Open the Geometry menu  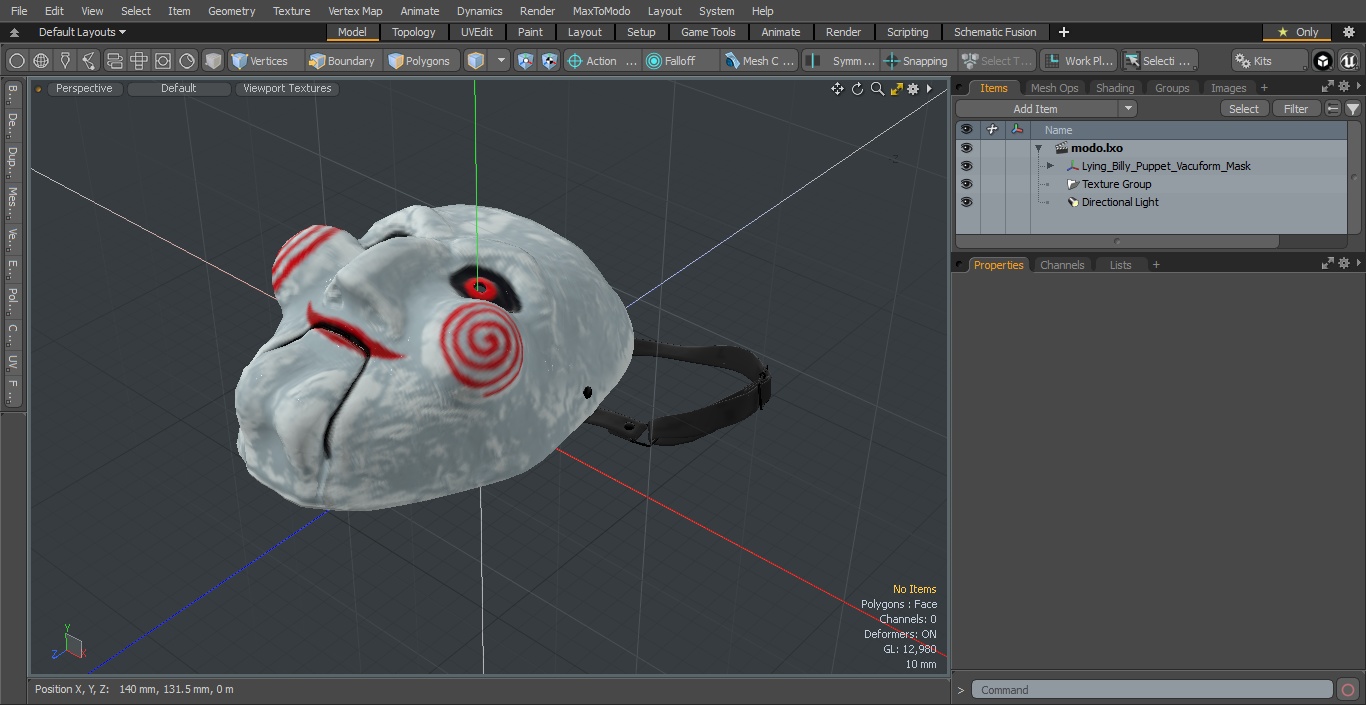(231, 11)
